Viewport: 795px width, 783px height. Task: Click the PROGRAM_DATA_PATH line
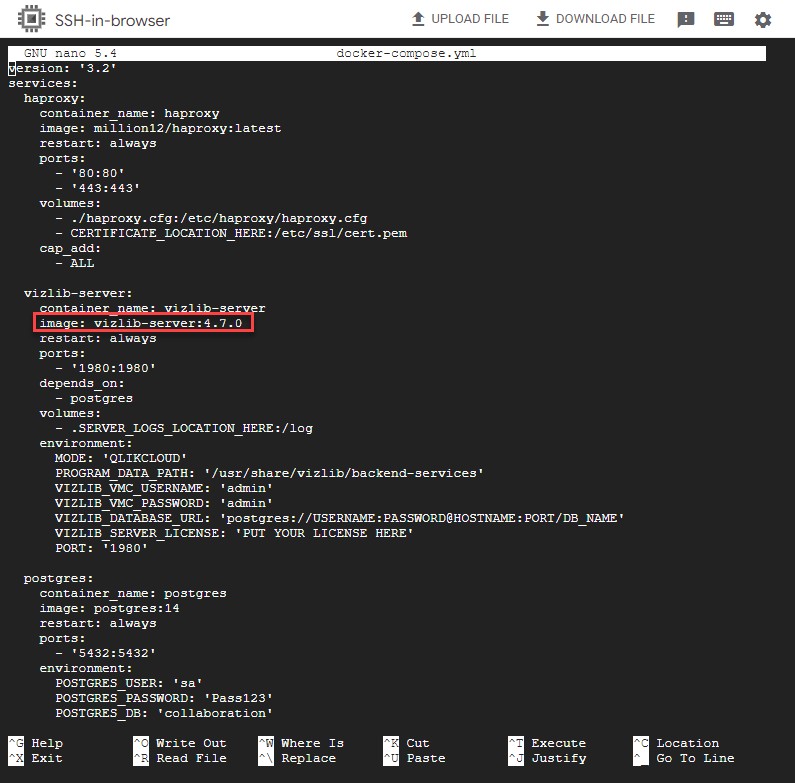click(x=269, y=473)
